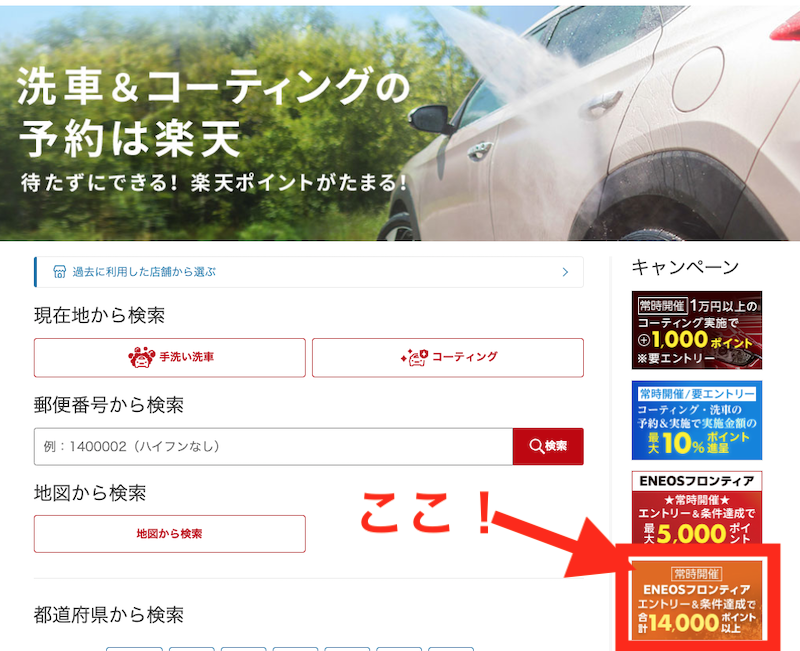Click the red 検索 button text

click(556, 446)
